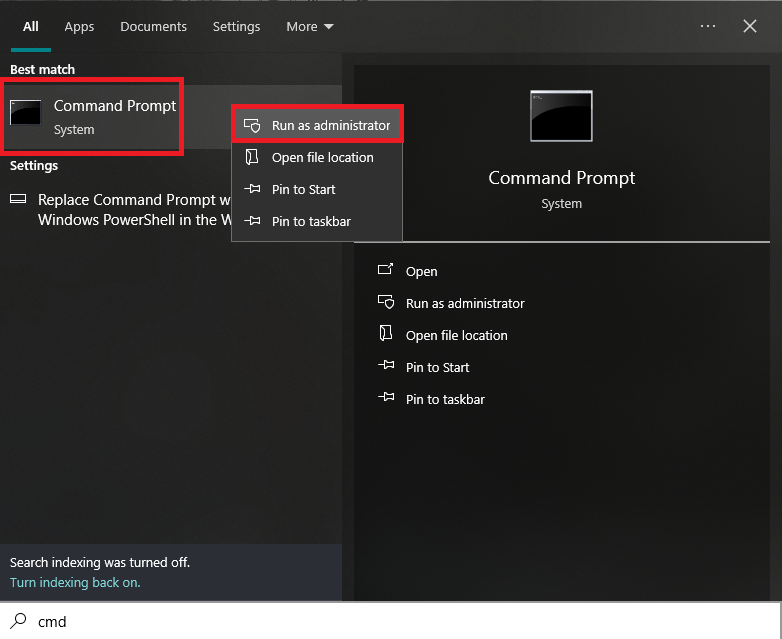Open the three-dots options menu
The image size is (782, 639).
pyautogui.click(x=708, y=27)
